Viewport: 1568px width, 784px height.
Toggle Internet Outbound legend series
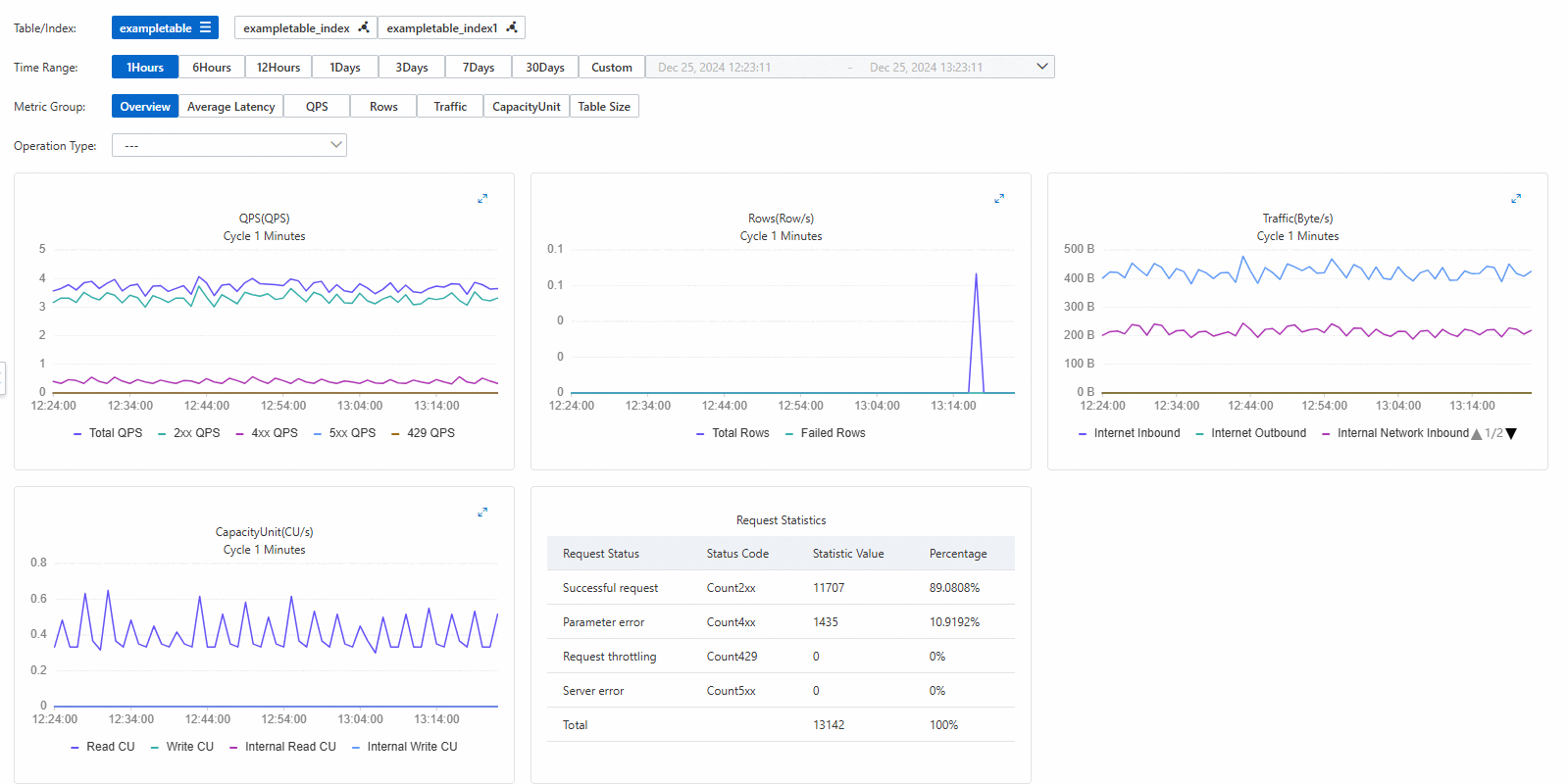1250,433
